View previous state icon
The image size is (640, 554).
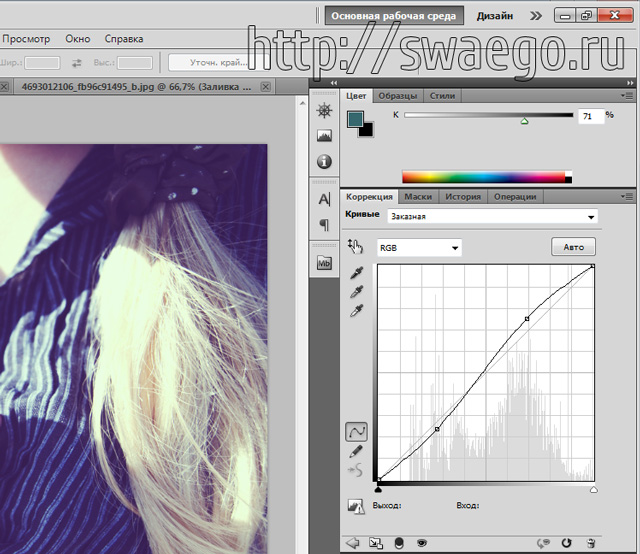543,543
